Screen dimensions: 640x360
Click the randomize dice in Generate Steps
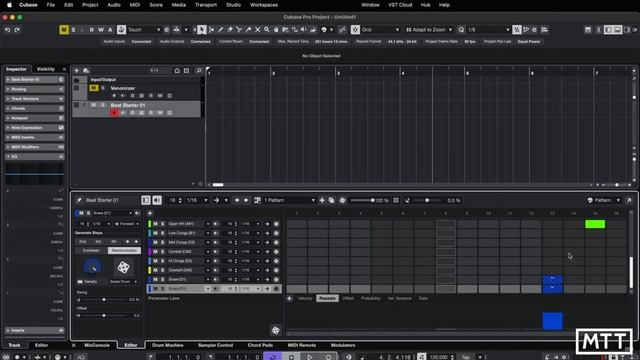coord(123,267)
